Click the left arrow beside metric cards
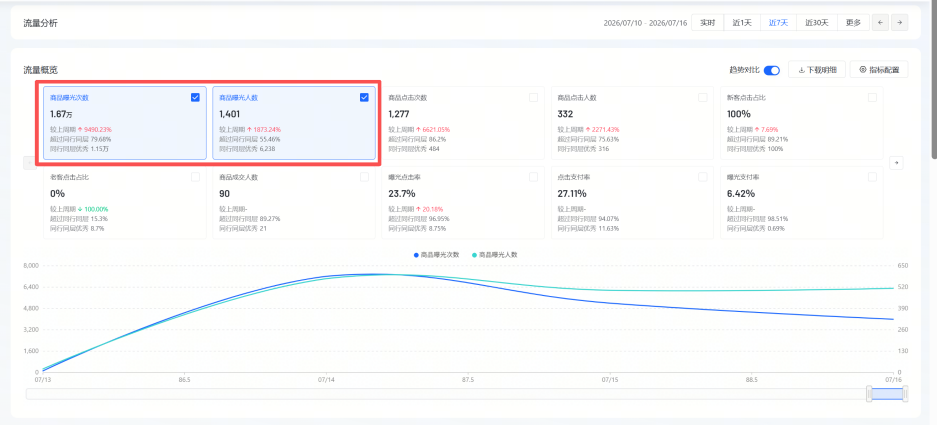Screen dimensions: 937x425 point(30,163)
